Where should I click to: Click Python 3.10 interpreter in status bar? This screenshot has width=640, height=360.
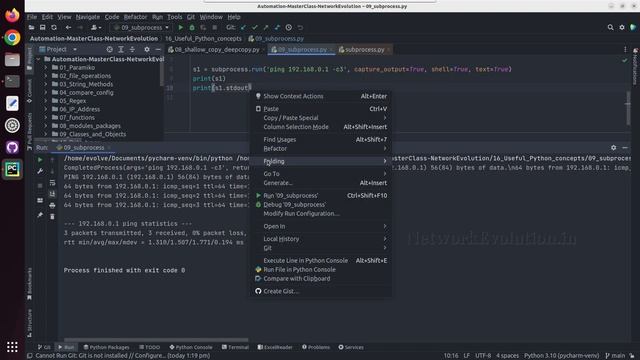coord(561,356)
